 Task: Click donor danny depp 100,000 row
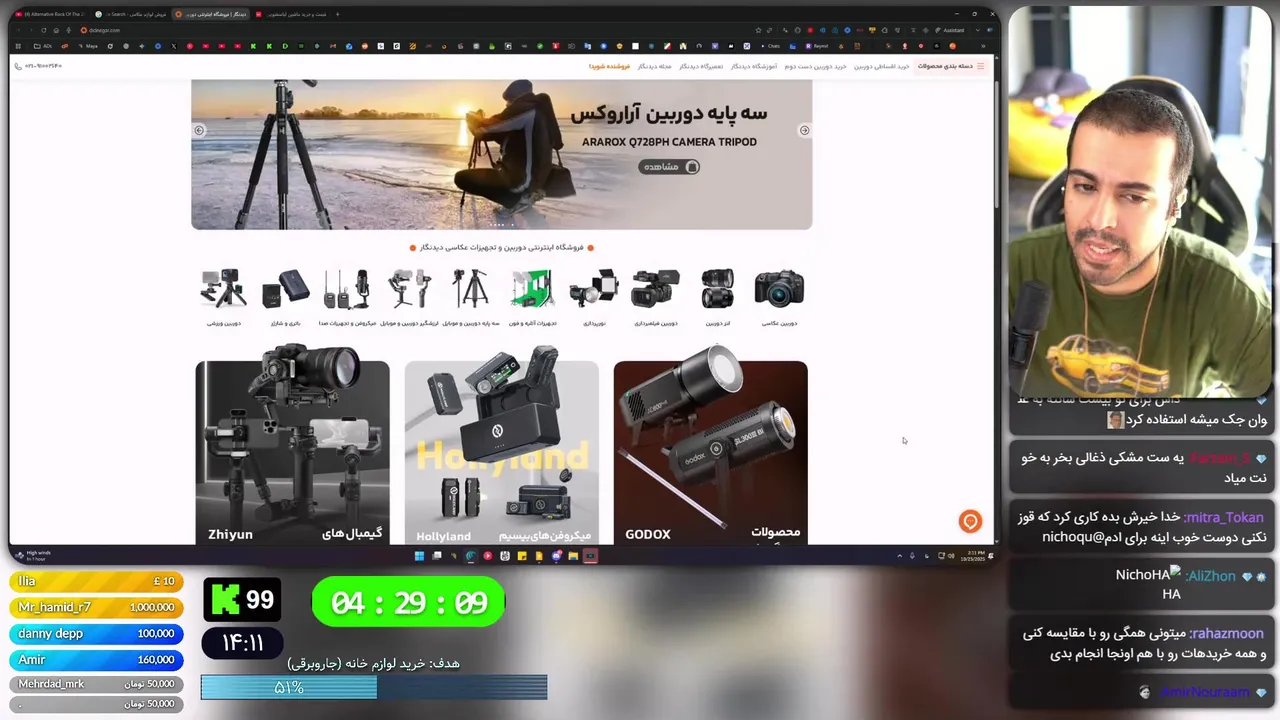96,633
